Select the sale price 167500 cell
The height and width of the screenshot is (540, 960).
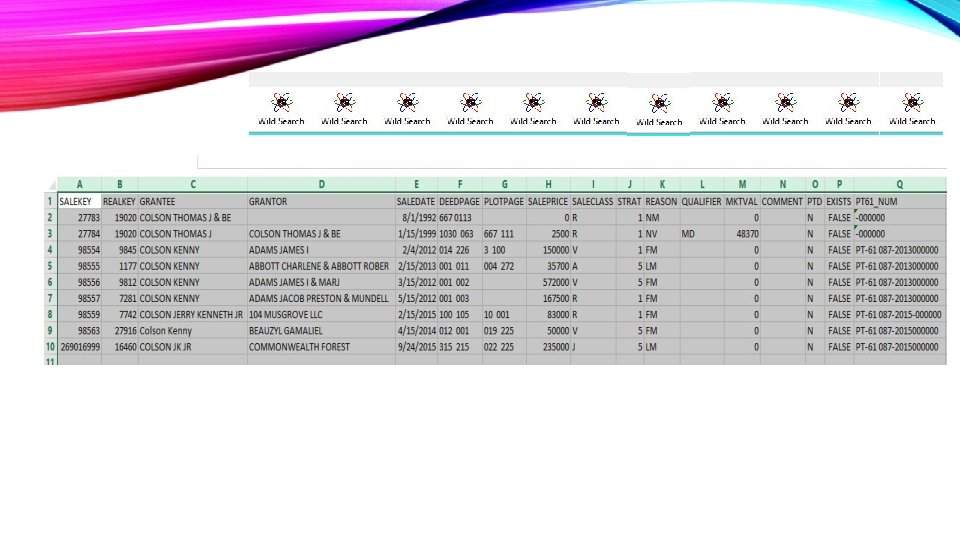pos(549,298)
